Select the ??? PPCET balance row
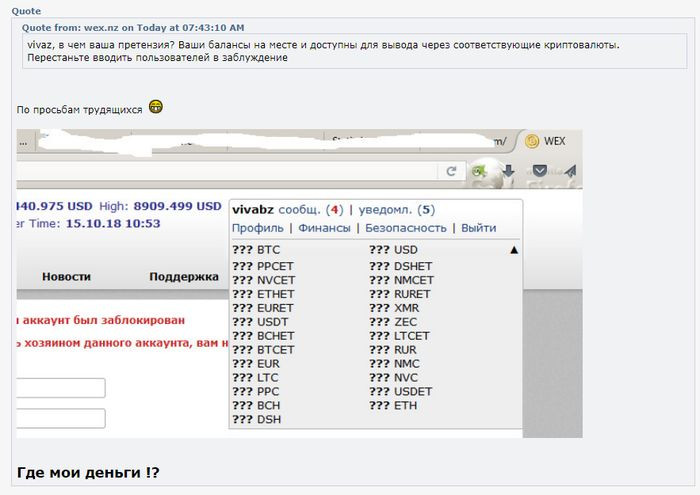The image size is (700, 495). coord(263,266)
